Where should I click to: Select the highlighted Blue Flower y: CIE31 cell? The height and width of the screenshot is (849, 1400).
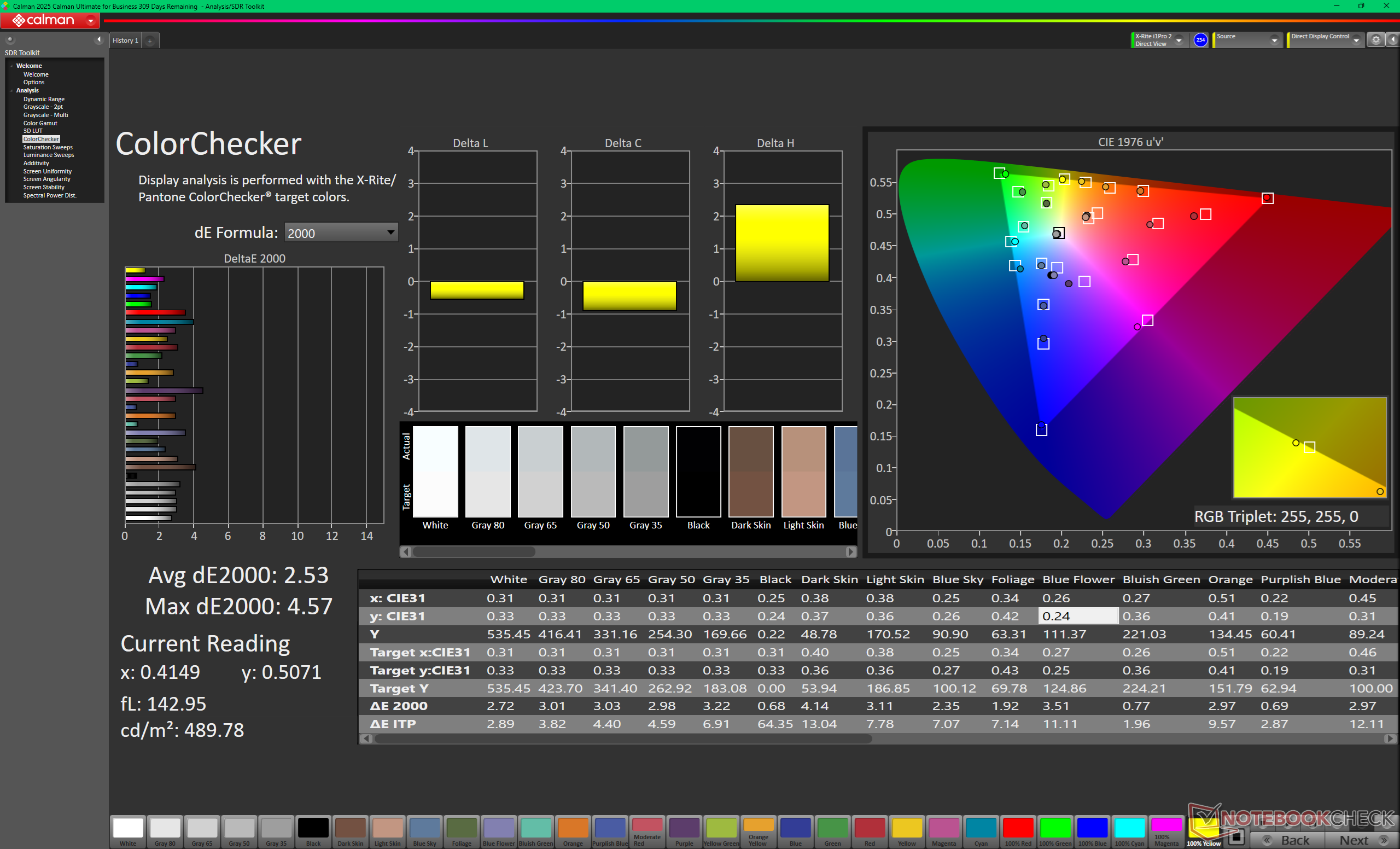(x=1078, y=616)
